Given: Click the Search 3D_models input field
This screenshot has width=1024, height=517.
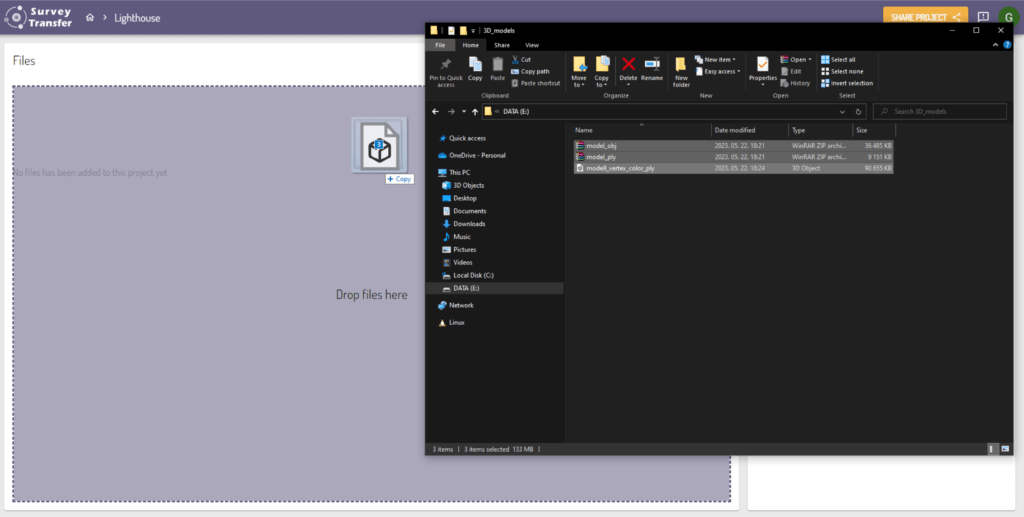Looking at the screenshot, I should pyautogui.click(x=945, y=111).
